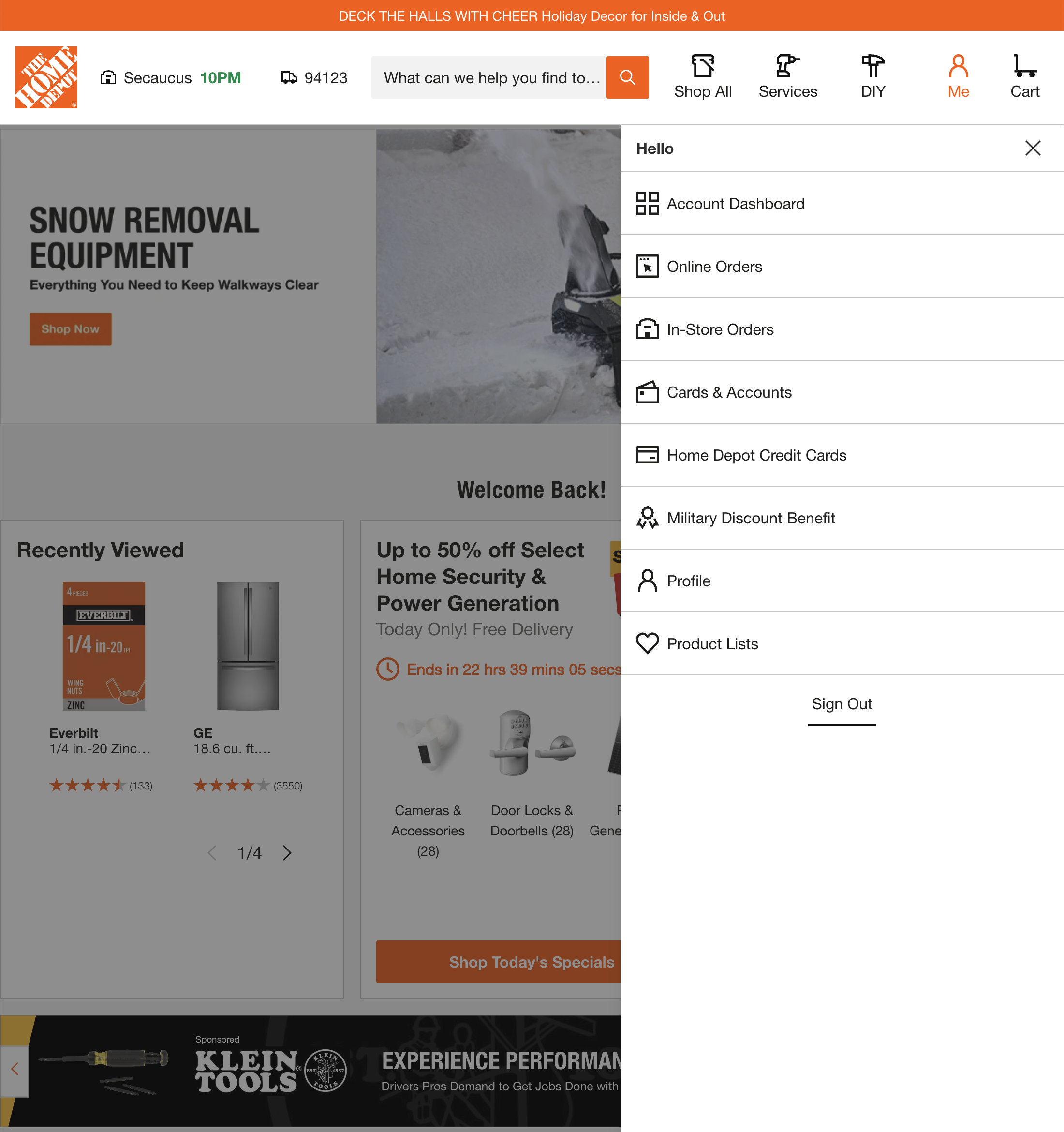Click the store icon next to Secaucus

(107, 77)
